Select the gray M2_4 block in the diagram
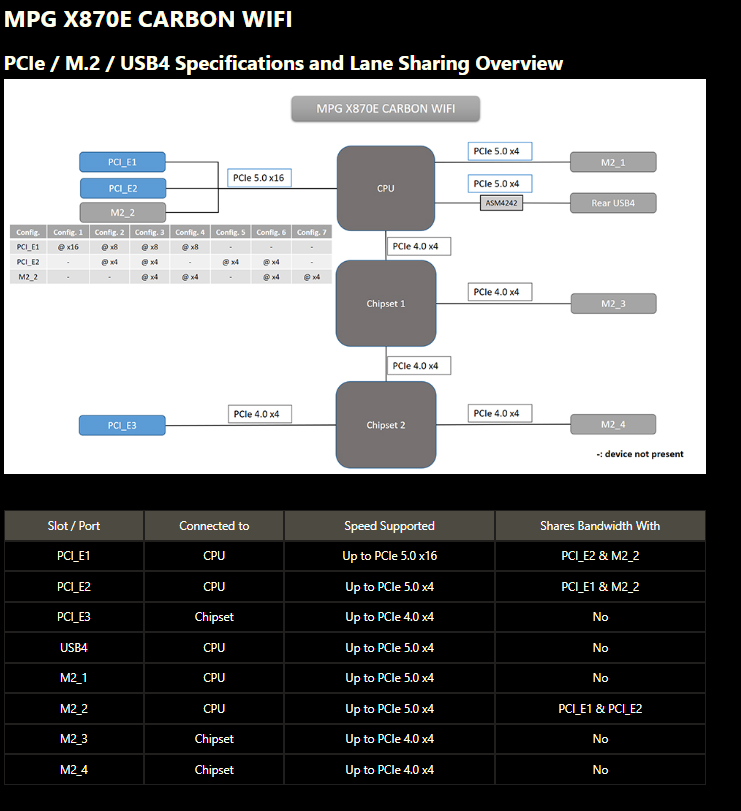The height and width of the screenshot is (811, 741). [x=613, y=424]
